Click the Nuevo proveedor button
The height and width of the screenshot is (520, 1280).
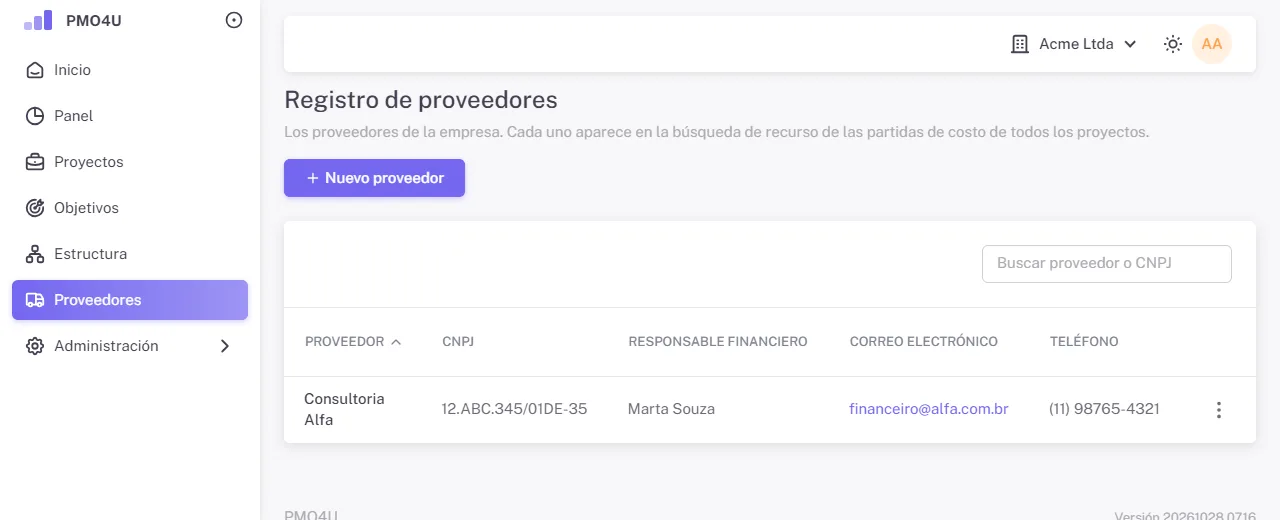point(374,178)
